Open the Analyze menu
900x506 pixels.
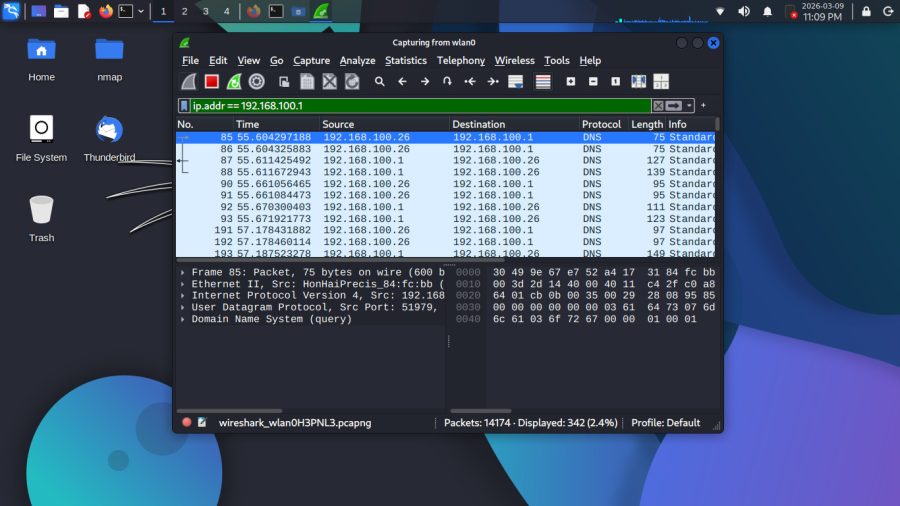point(357,61)
